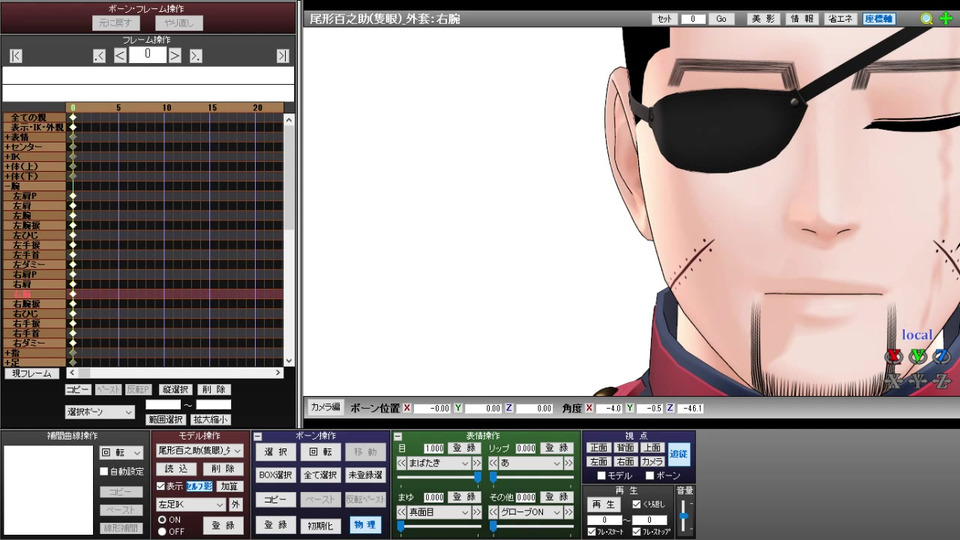This screenshot has height=540, width=960.
Task: Jump to first frame with |< icon
Action: click(16, 56)
